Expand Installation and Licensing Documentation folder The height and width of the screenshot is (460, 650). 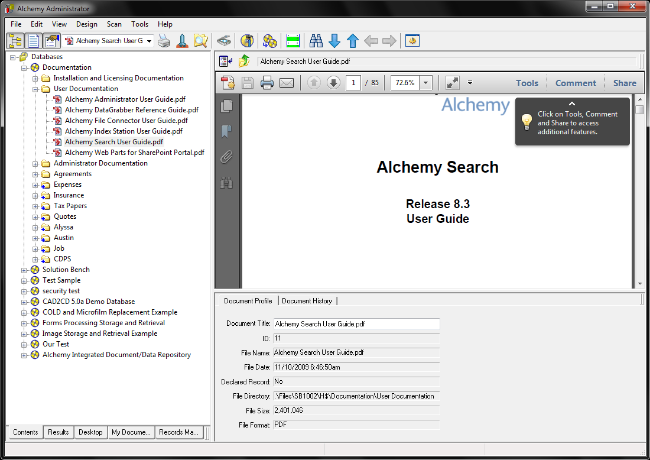point(35,78)
